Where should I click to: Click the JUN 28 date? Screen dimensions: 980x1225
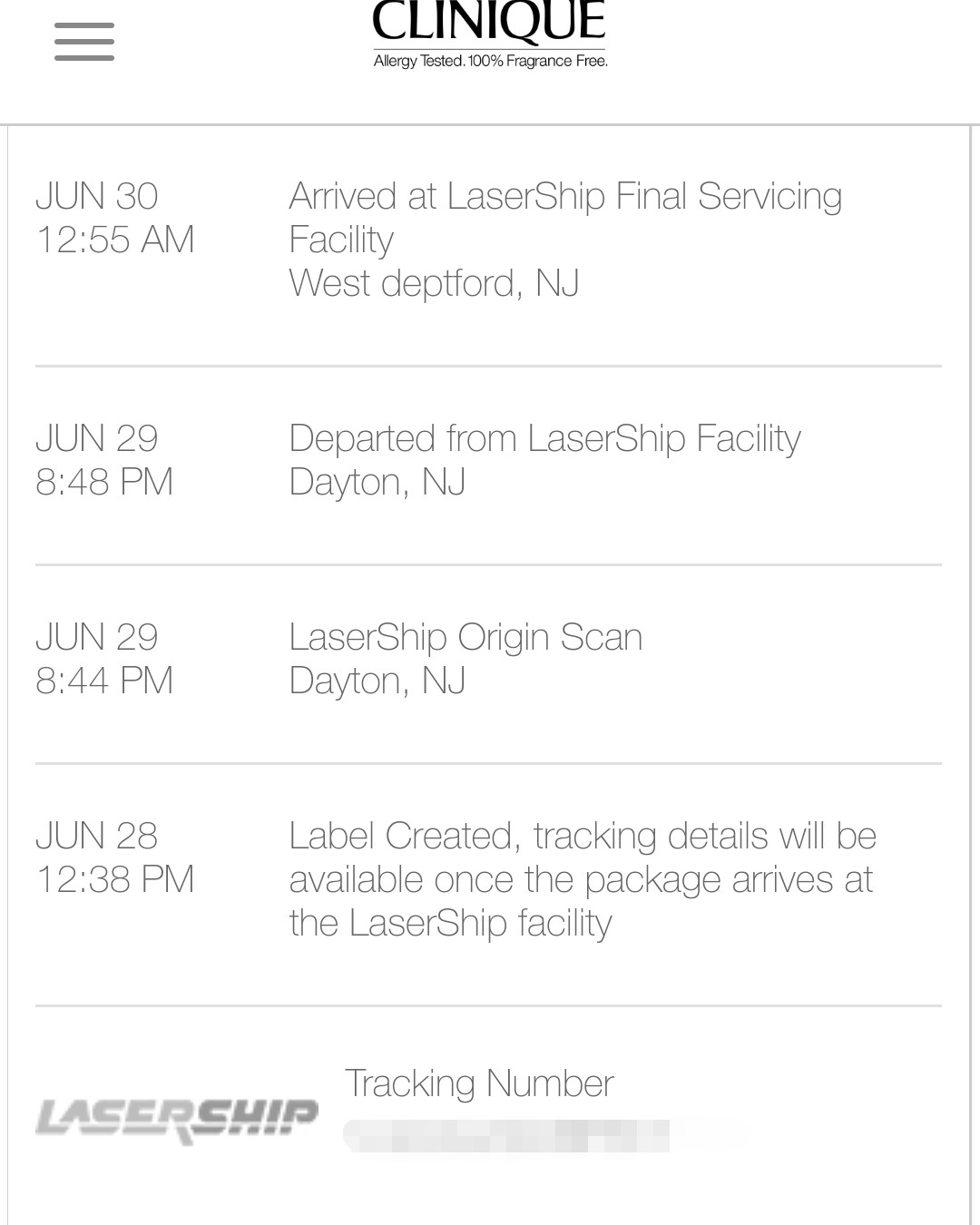[x=97, y=836]
